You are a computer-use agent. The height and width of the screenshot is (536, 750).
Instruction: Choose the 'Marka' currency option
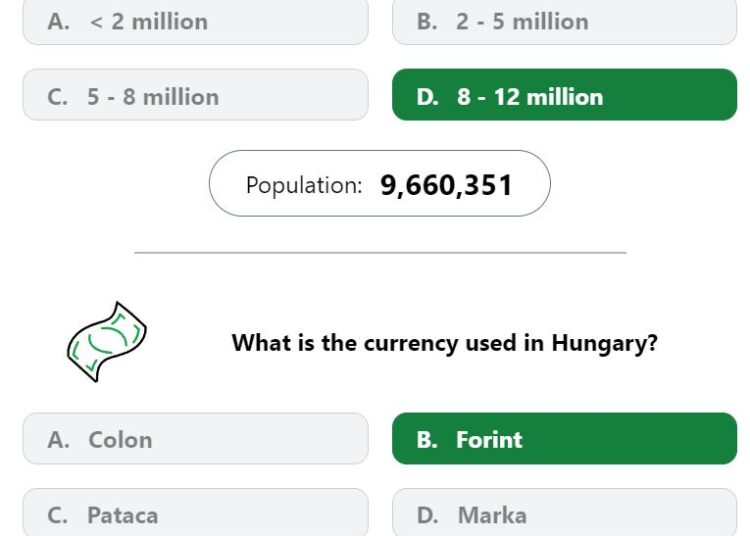pyautogui.click(x=564, y=513)
